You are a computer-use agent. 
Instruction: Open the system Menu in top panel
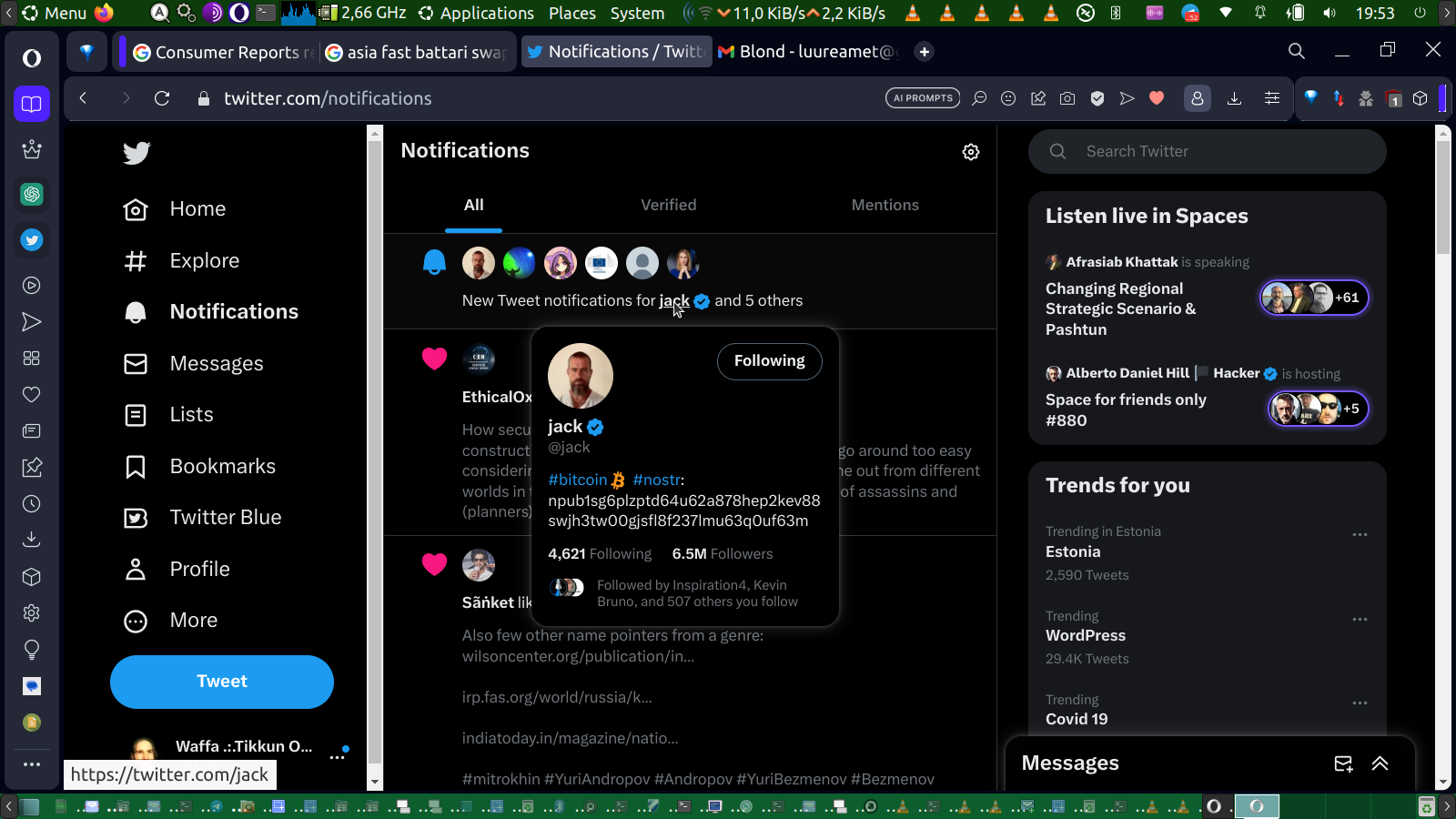tap(55, 13)
